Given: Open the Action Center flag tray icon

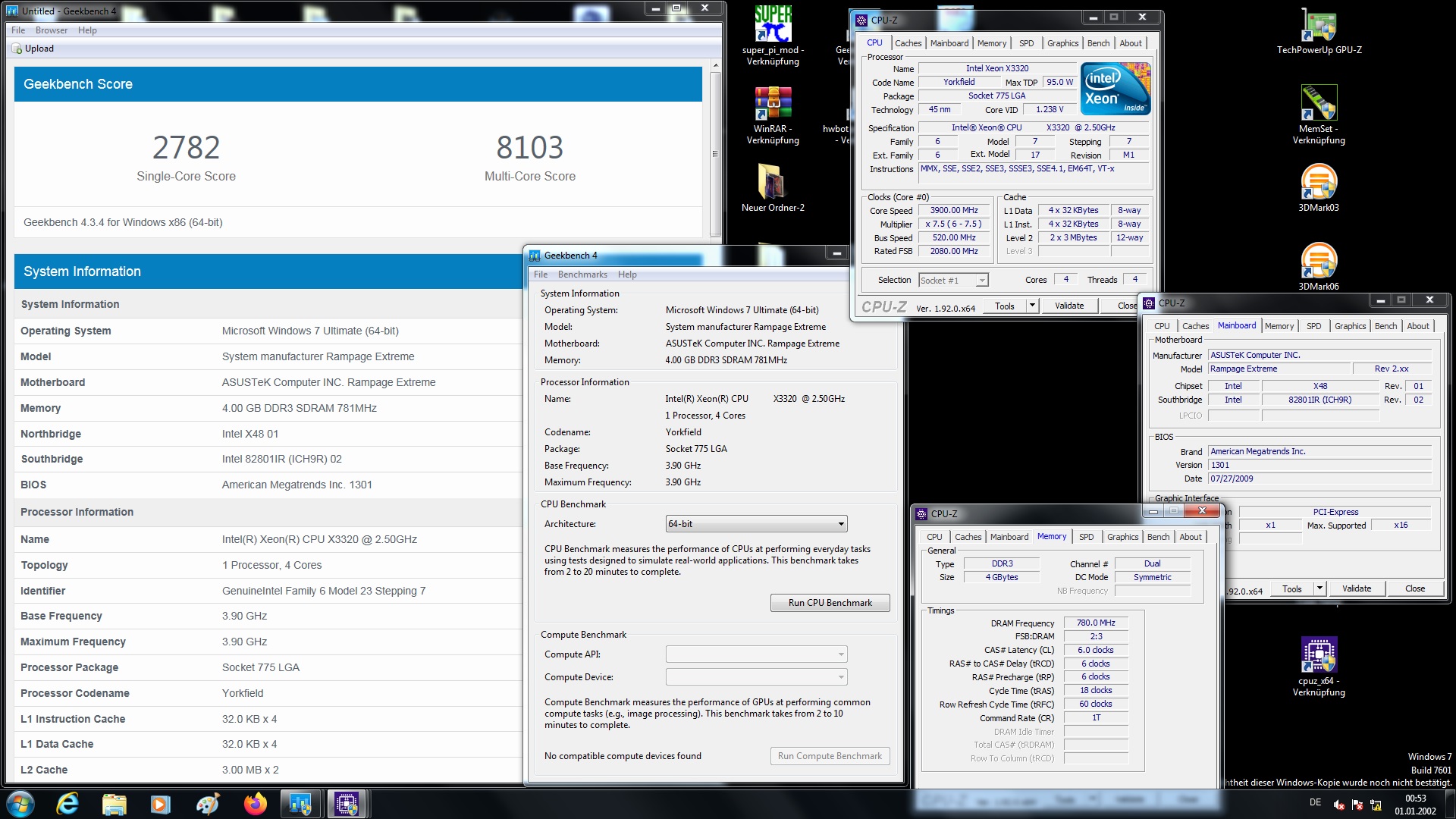Looking at the screenshot, I should coord(1357,805).
